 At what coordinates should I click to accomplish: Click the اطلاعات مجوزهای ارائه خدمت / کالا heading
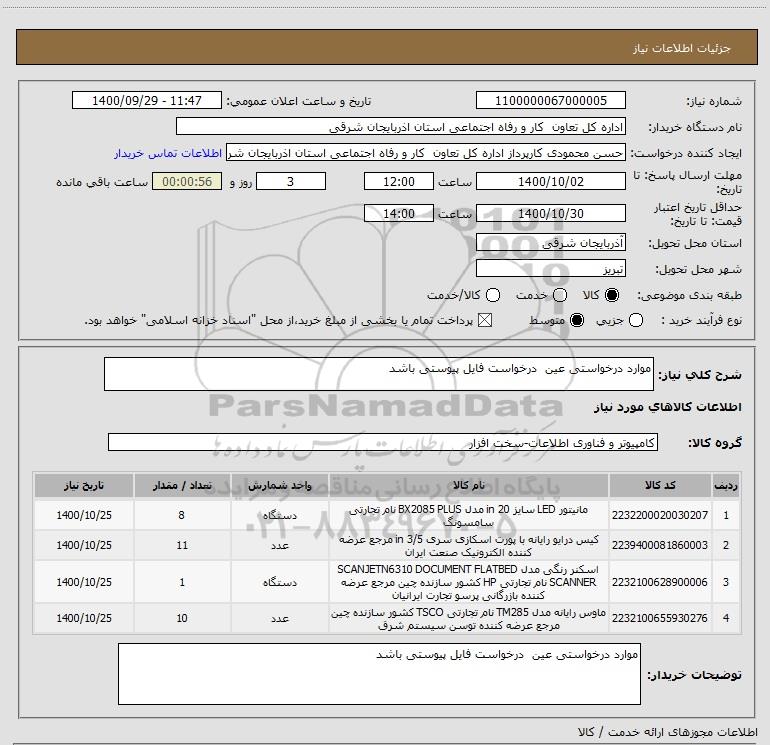point(667,732)
